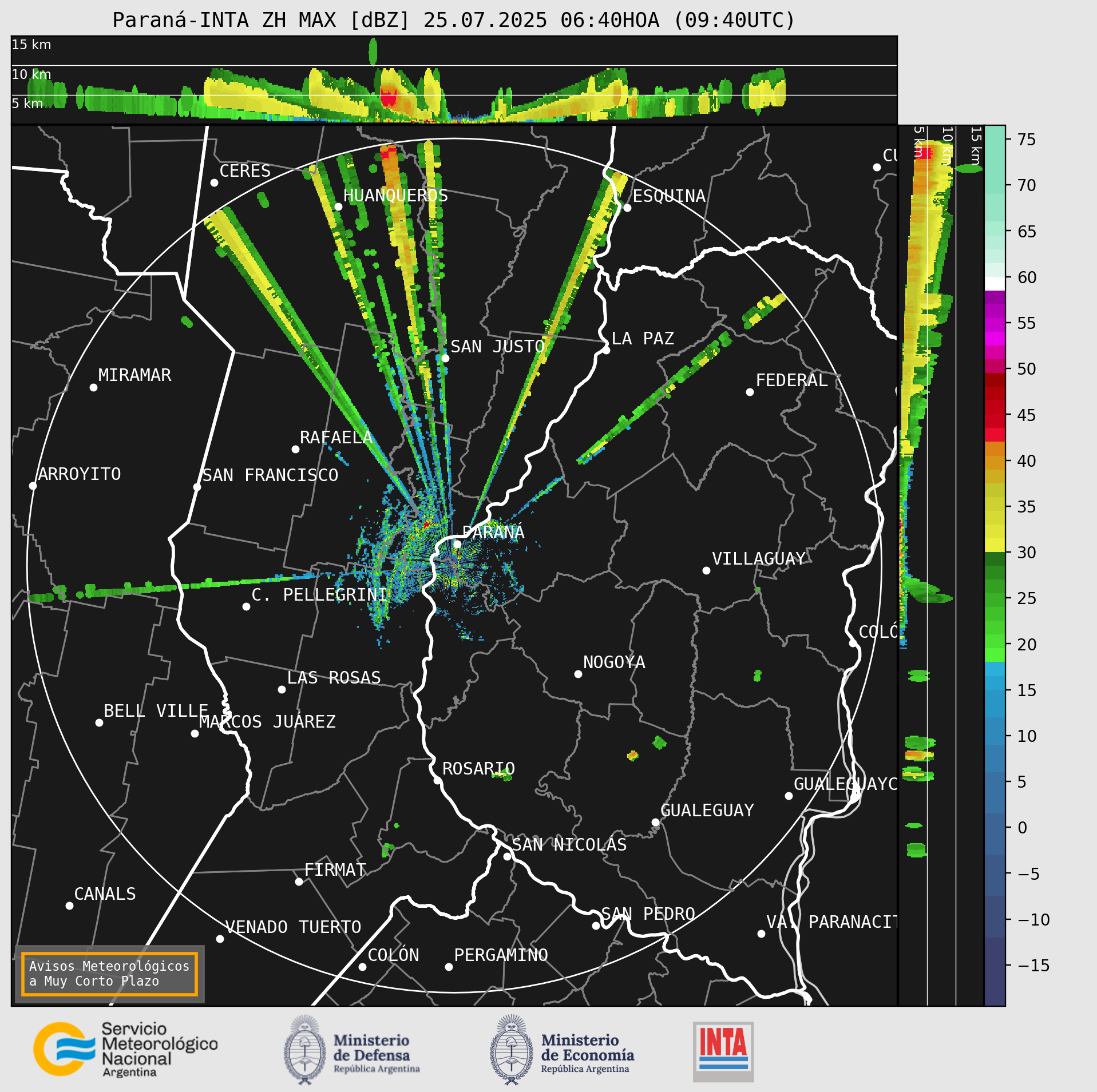Click the CERES city label
This screenshot has width=1097, height=1092.
coord(245,170)
